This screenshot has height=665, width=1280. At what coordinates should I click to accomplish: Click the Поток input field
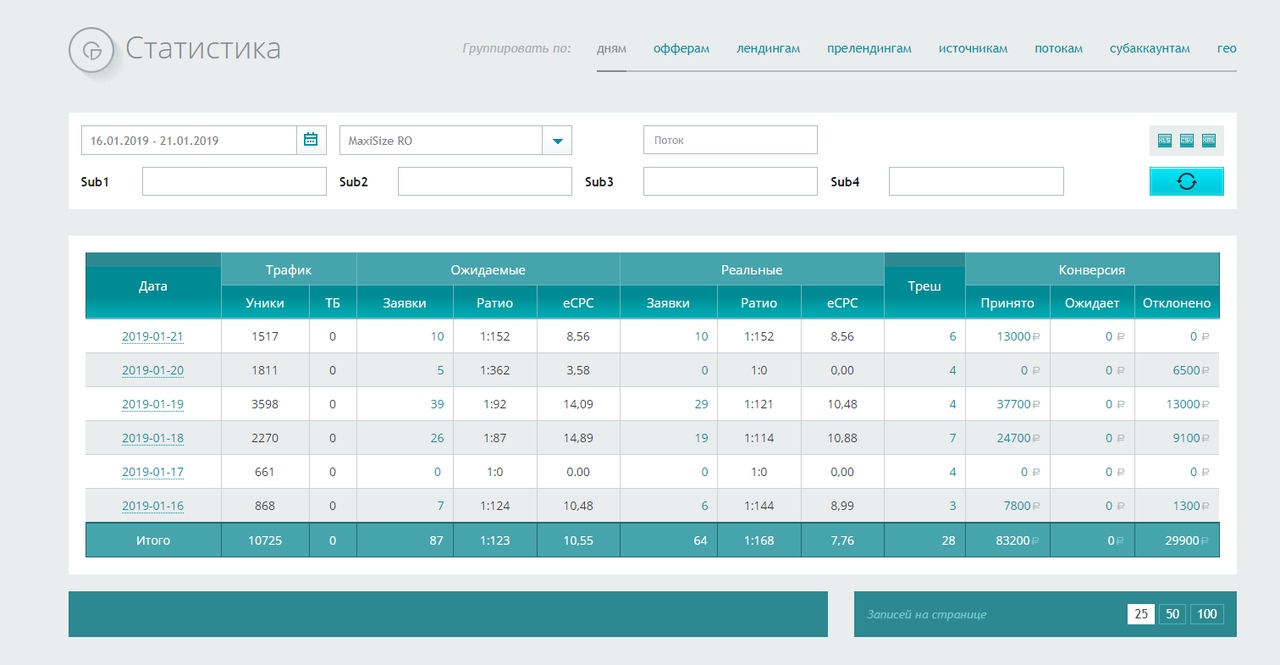click(x=730, y=140)
